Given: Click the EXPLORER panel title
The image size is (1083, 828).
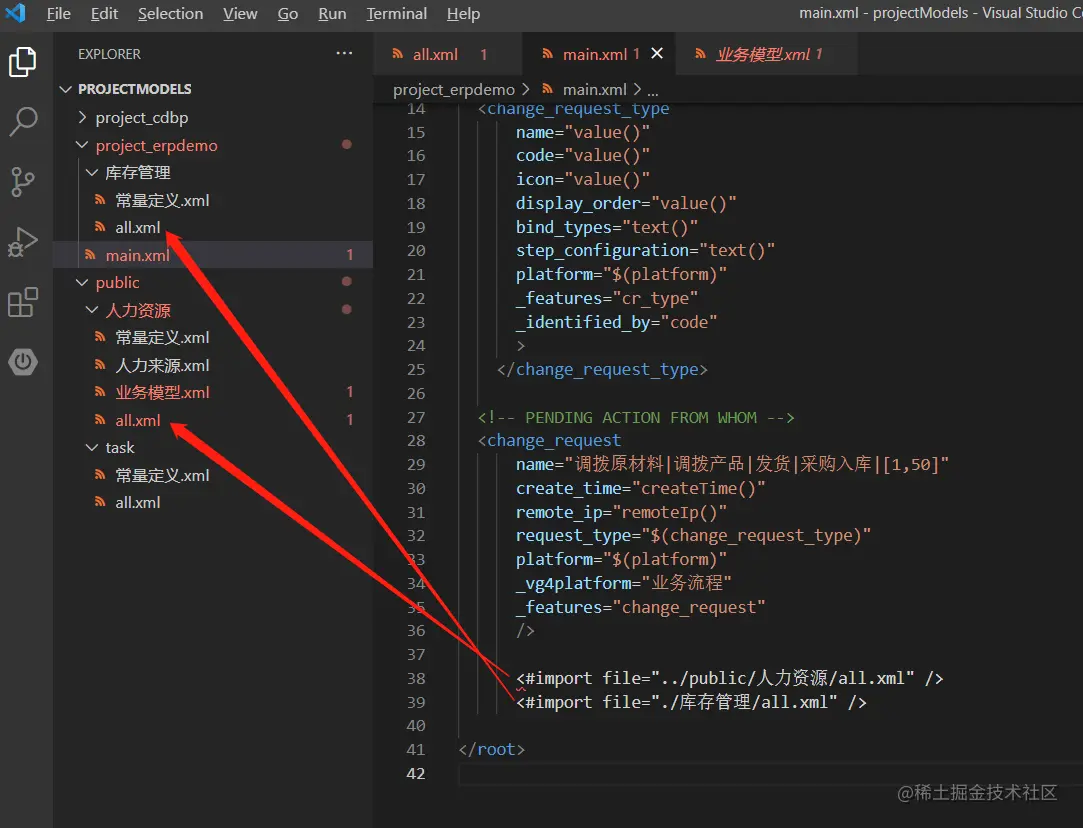Looking at the screenshot, I should pyautogui.click(x=109, y=54).
